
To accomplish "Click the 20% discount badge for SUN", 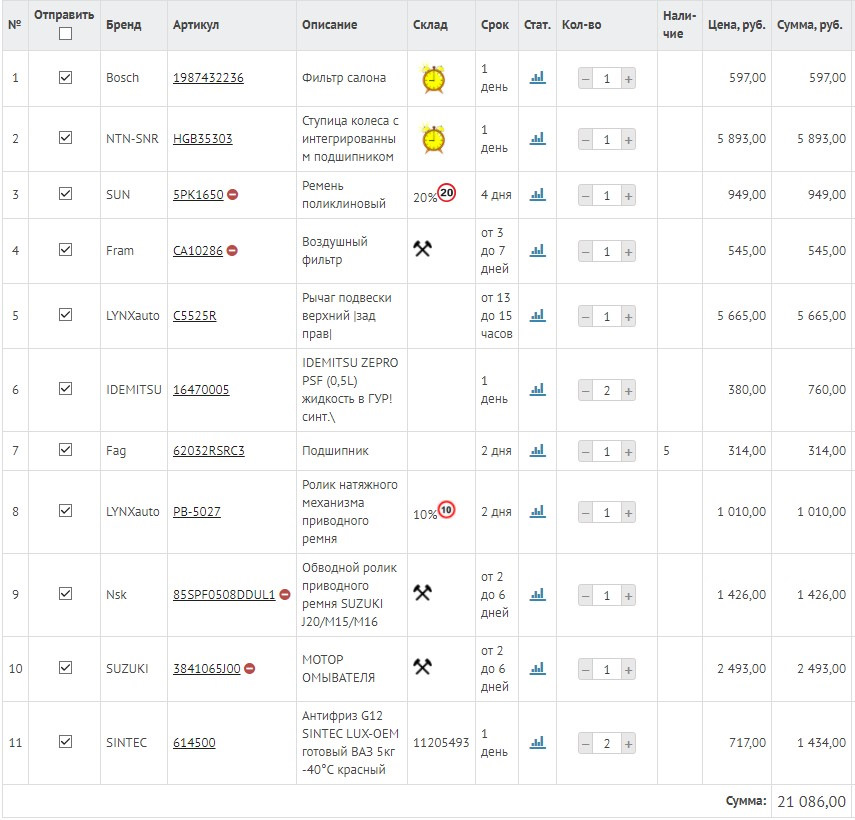I will tap(447, 192).
